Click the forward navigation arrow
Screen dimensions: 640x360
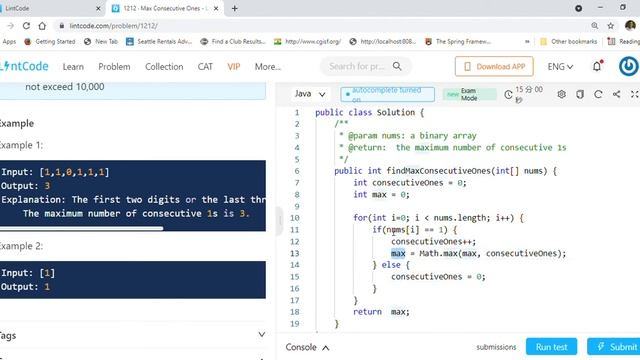tap(11, 26)
